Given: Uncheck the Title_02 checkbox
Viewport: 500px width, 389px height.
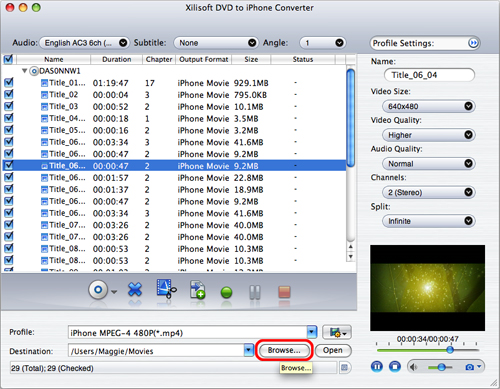Looking at the screenshot, I should pos(9,94).
